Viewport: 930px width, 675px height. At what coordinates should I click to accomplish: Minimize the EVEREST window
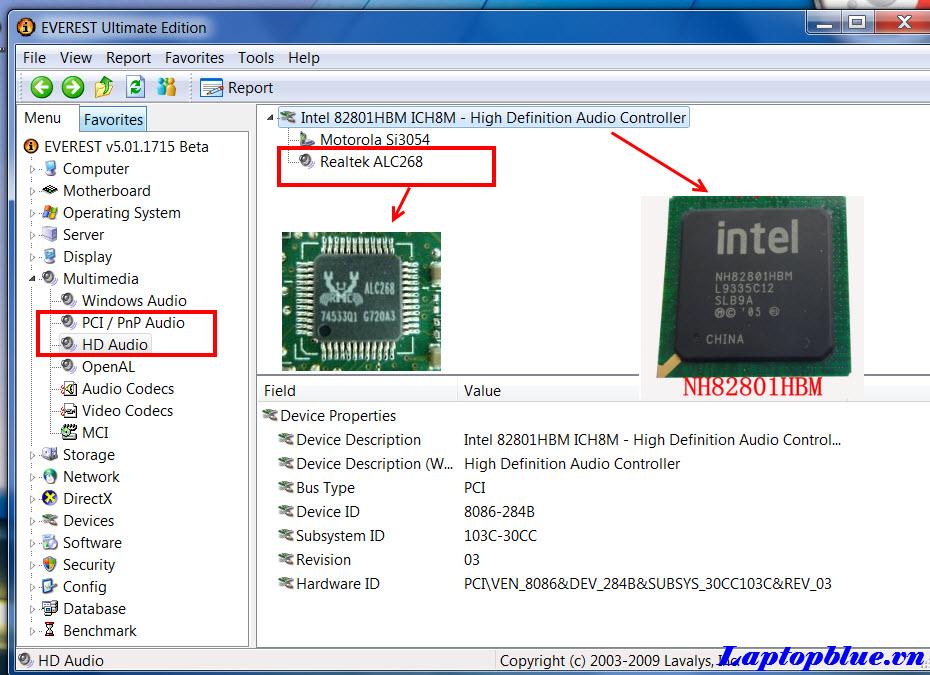click(x=824, y=23)
